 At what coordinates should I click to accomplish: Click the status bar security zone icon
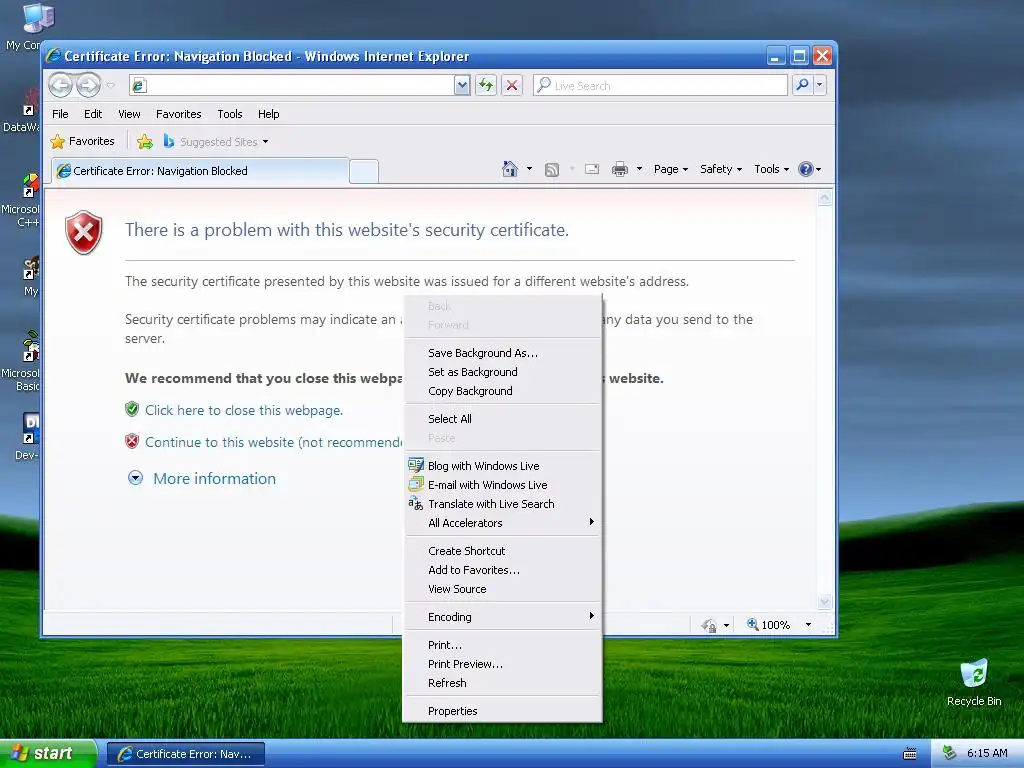(709, 626)
